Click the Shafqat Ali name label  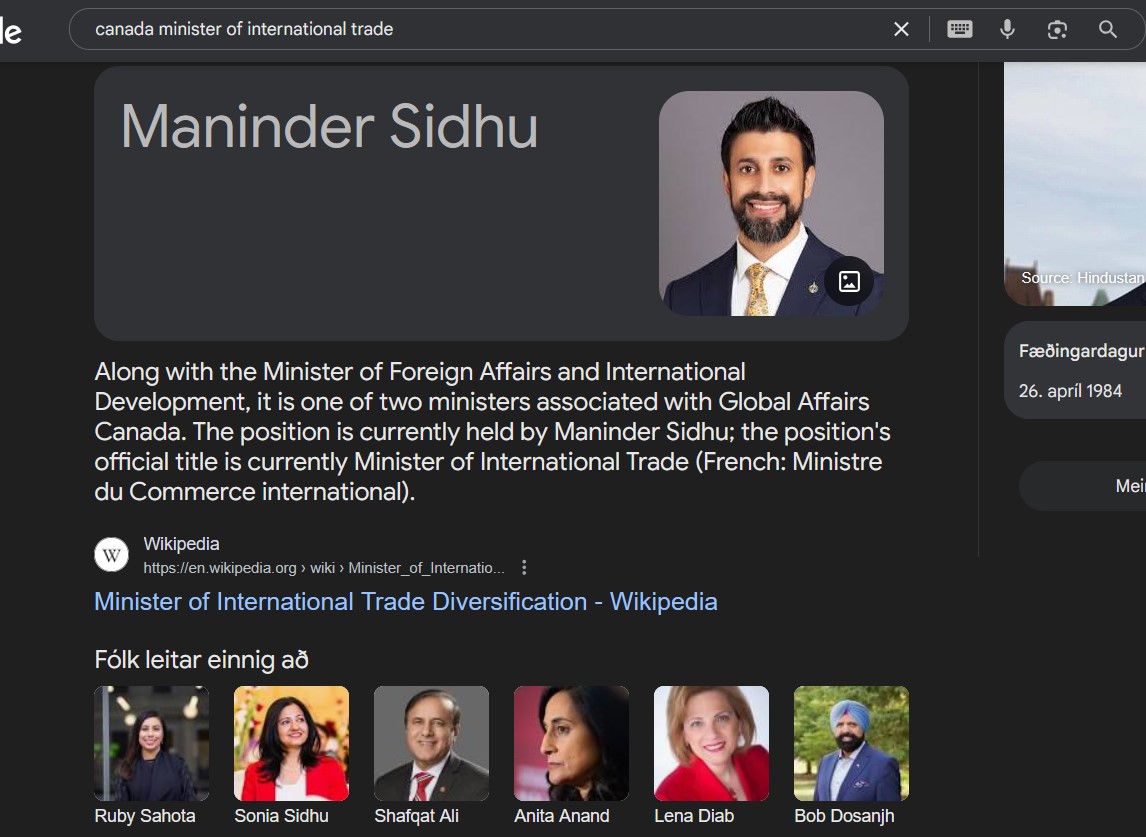coord(417,816)
